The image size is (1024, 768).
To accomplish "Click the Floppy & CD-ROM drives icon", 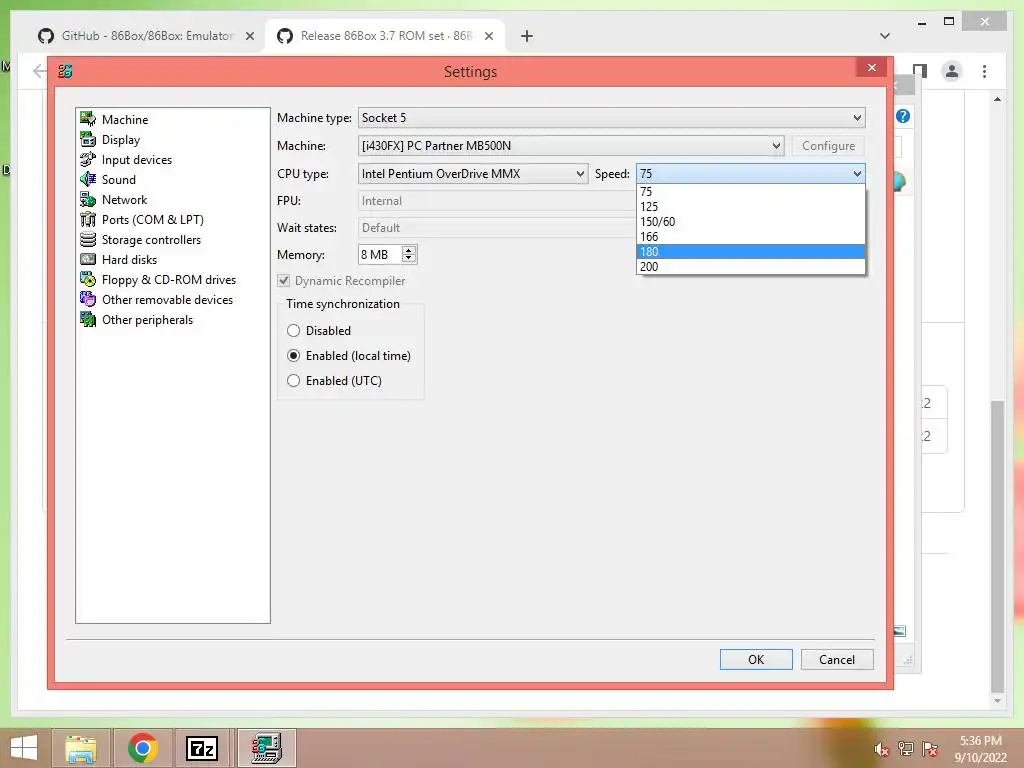I will tap(88, 280).
